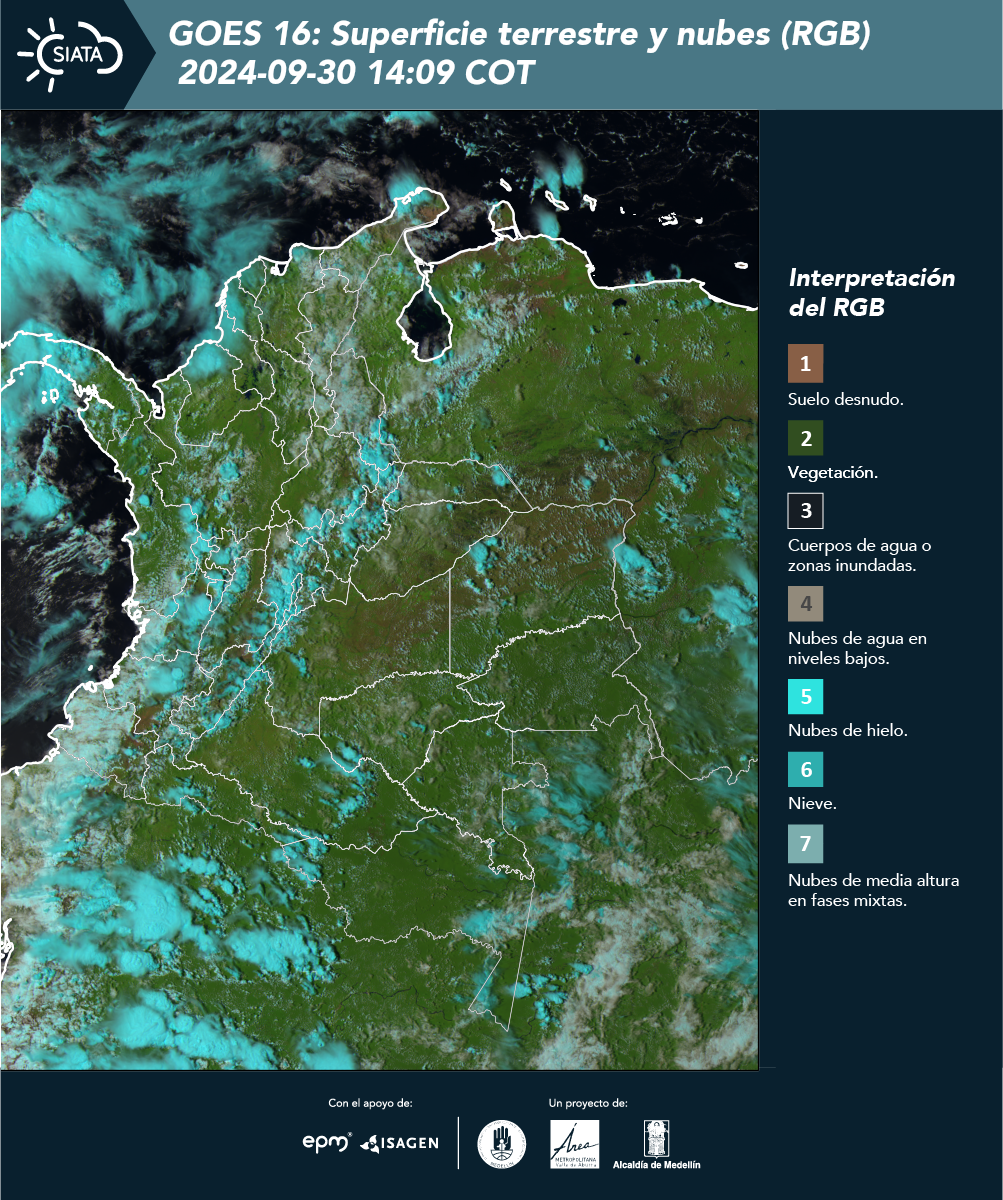Screen dimensions: 1003x1200
Task: Click the Área Metropolitana logo
Action: coord(575,1143)
